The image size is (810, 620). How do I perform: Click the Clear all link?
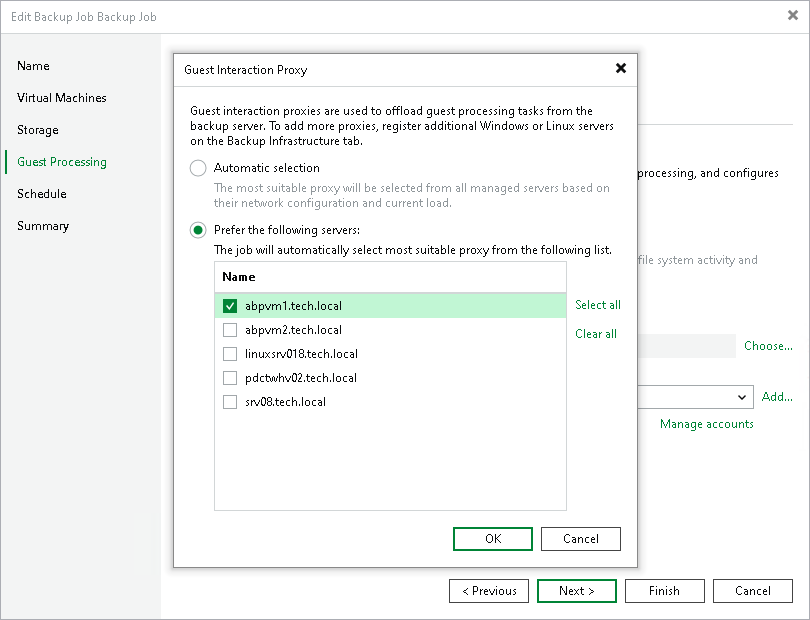(x=596, y=334)
